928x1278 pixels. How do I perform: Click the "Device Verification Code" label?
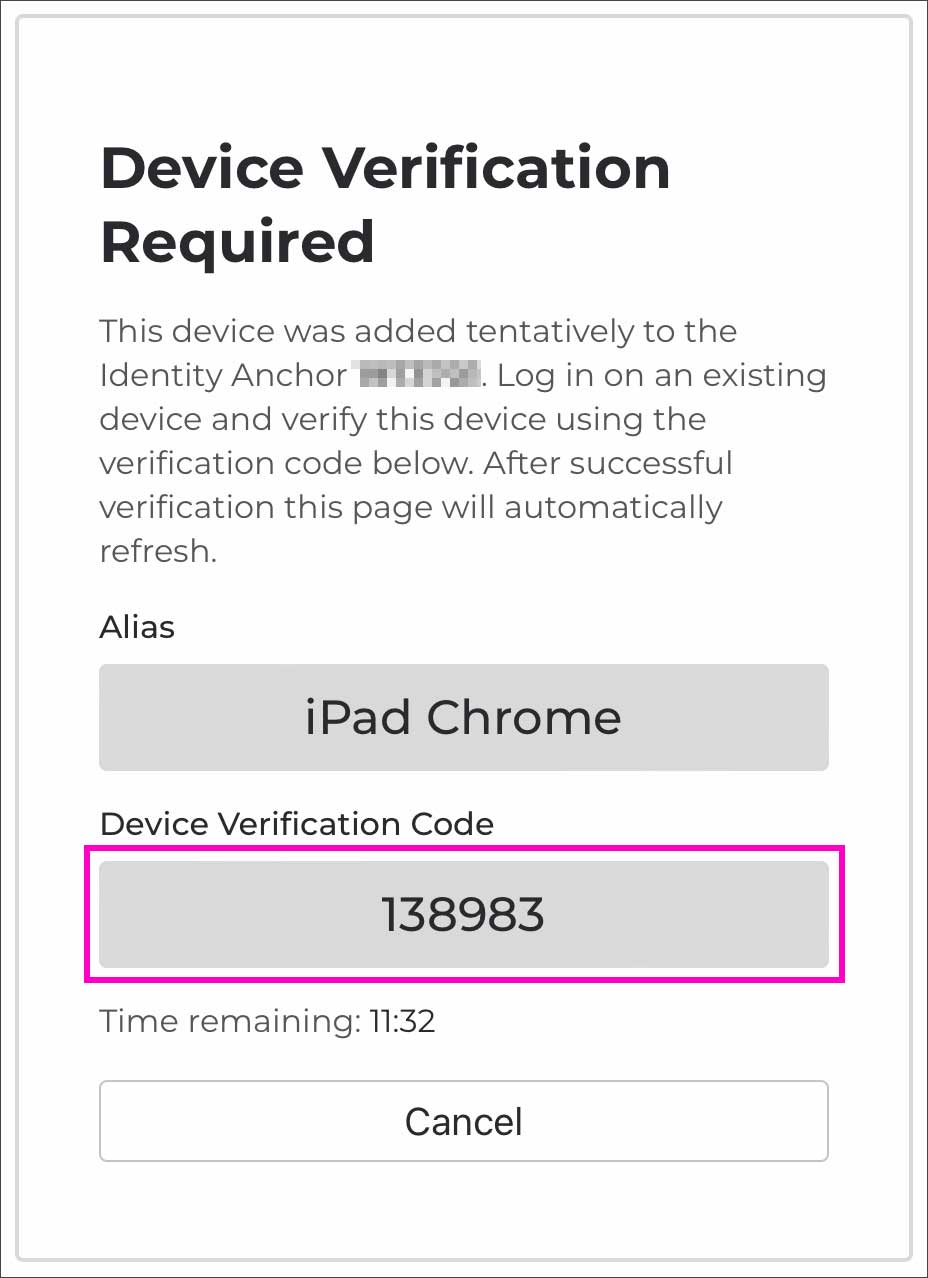tap(297, 824)
